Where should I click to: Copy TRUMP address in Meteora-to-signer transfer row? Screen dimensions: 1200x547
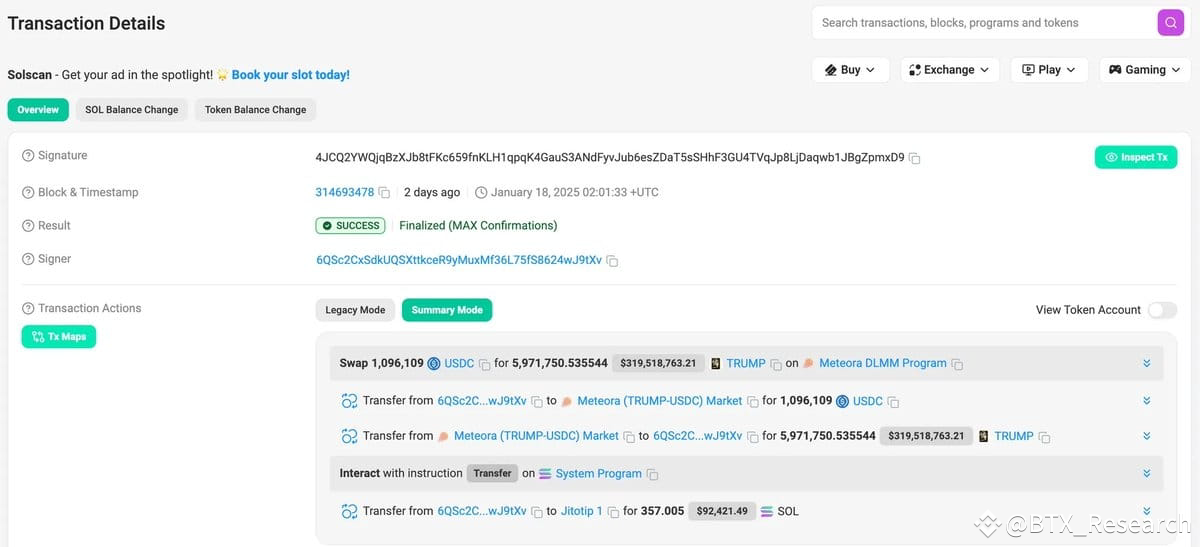tap(1044, 437)
